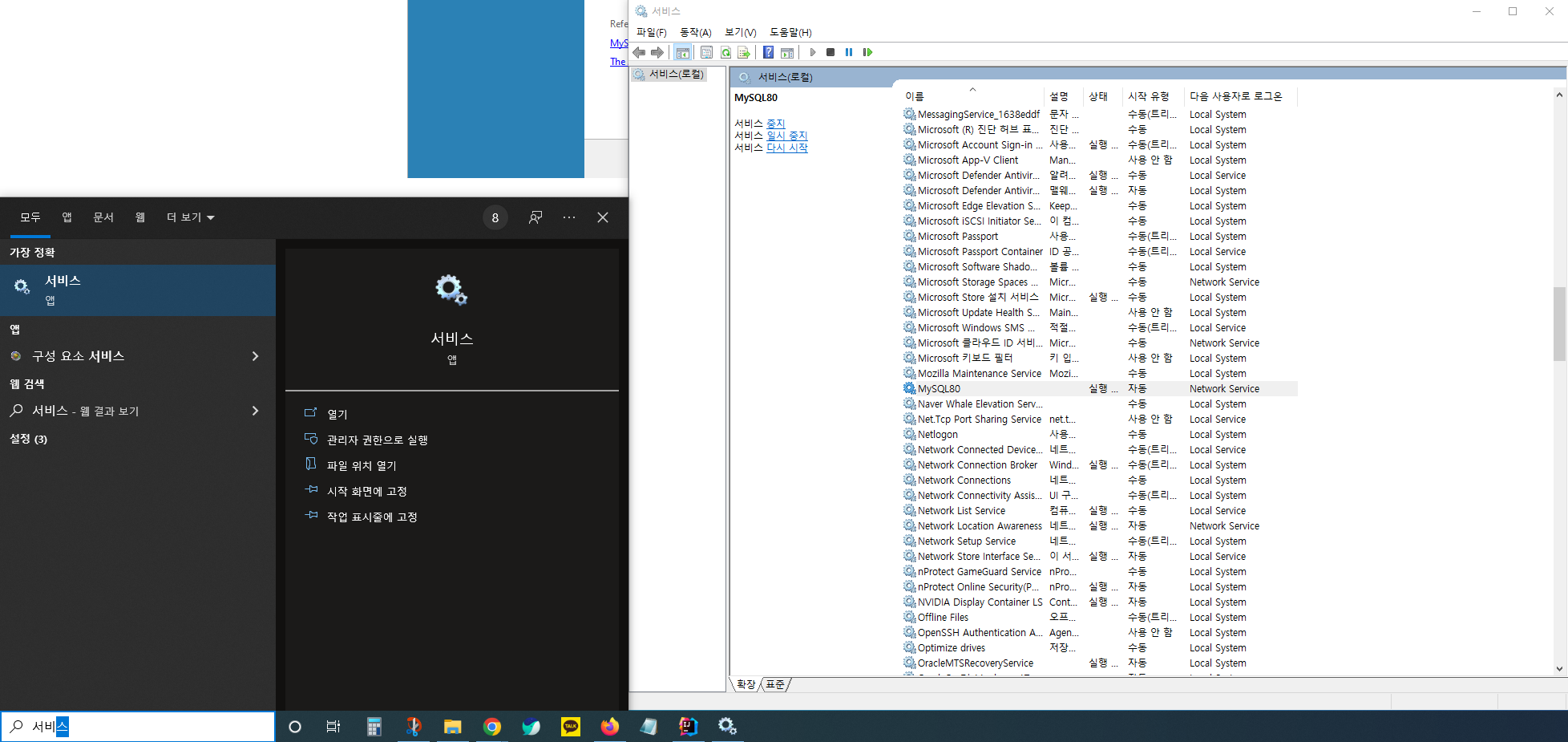Click the Restart Service icon
The image size is (1568, 742).
click(867, 52)
